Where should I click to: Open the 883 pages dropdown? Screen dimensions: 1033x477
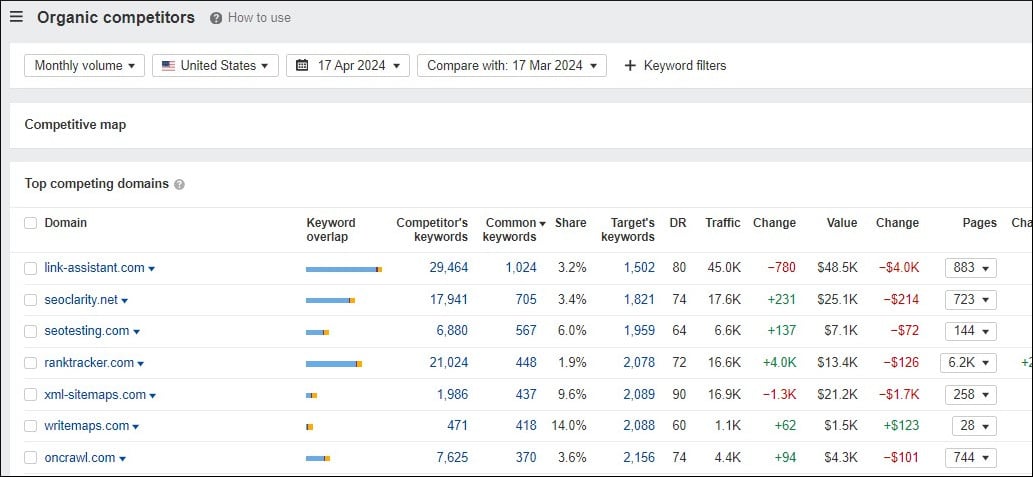click(970, 268)
